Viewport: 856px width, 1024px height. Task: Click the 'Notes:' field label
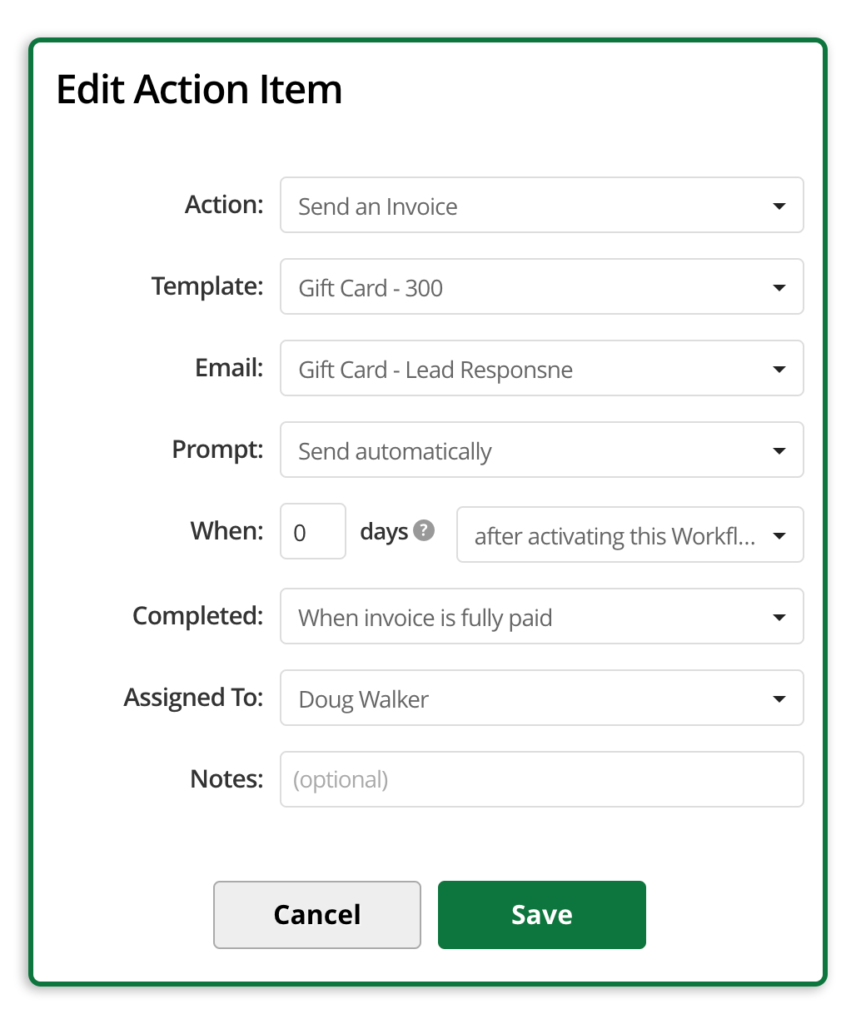tap(226, 778)
